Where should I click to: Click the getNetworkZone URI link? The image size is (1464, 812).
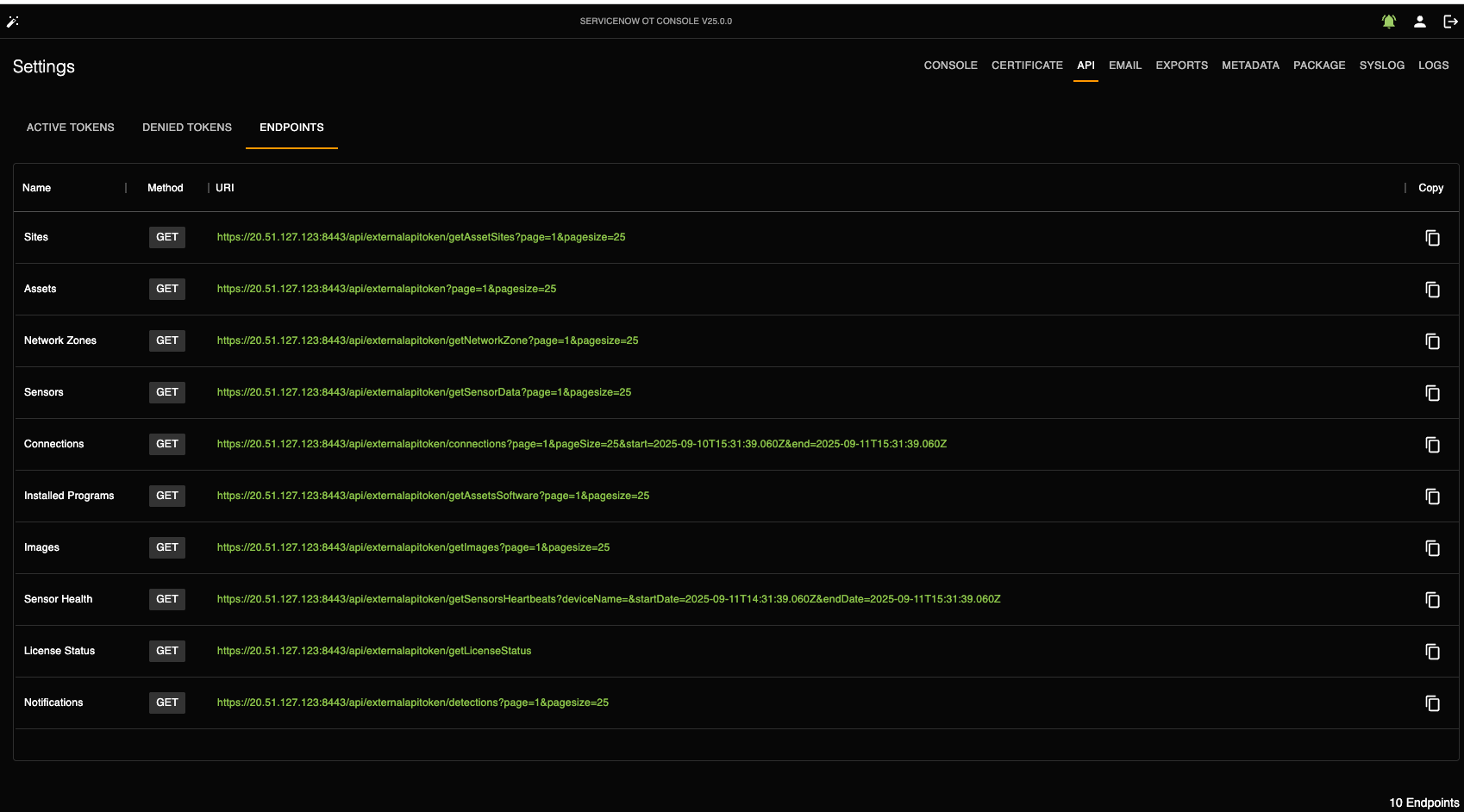(428, 340)
